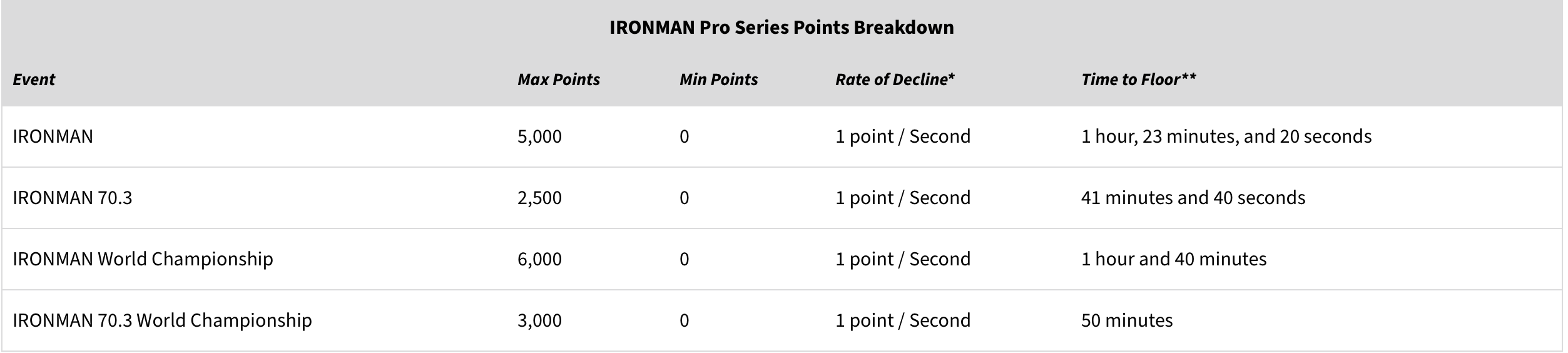
Task: Click the 5,000 max points value
Action: pos(539,136)
